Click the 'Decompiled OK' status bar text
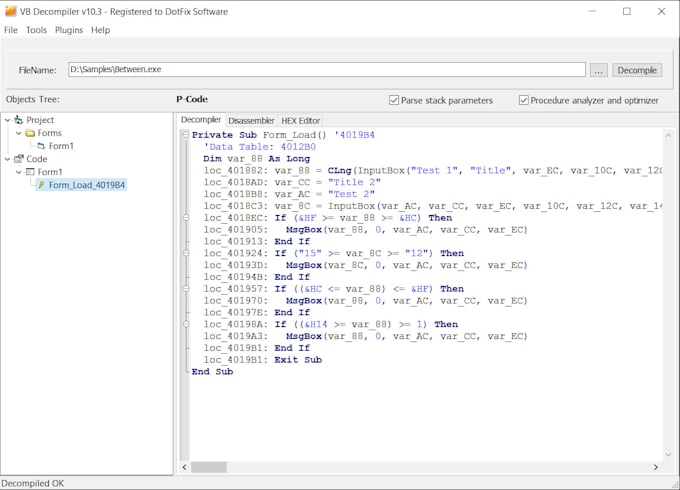The width and height of the screenshot is (680, 490). [33, 483]
